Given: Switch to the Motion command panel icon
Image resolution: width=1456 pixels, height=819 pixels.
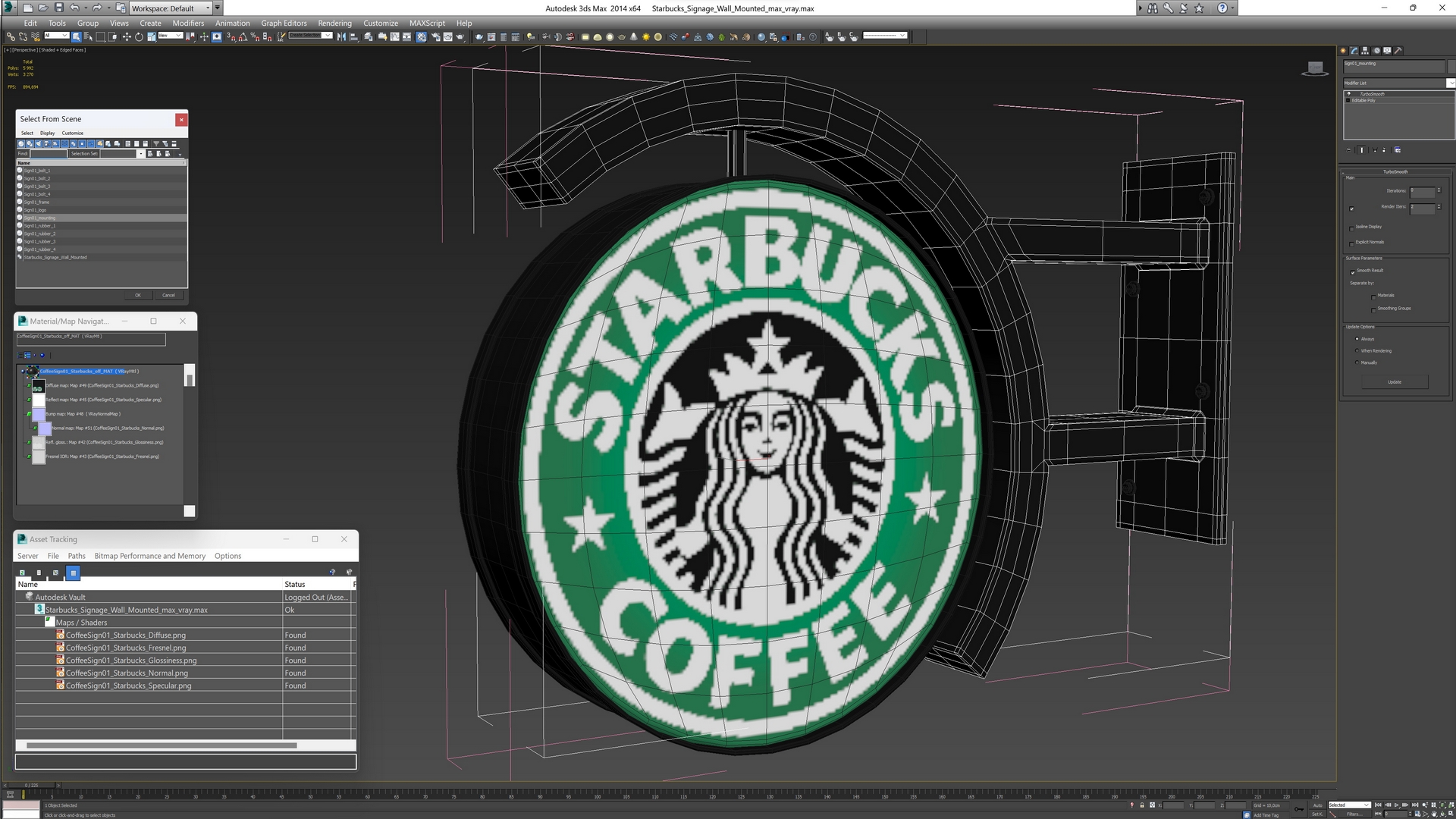Looking at the screenshot, I should click(1376, 51).
